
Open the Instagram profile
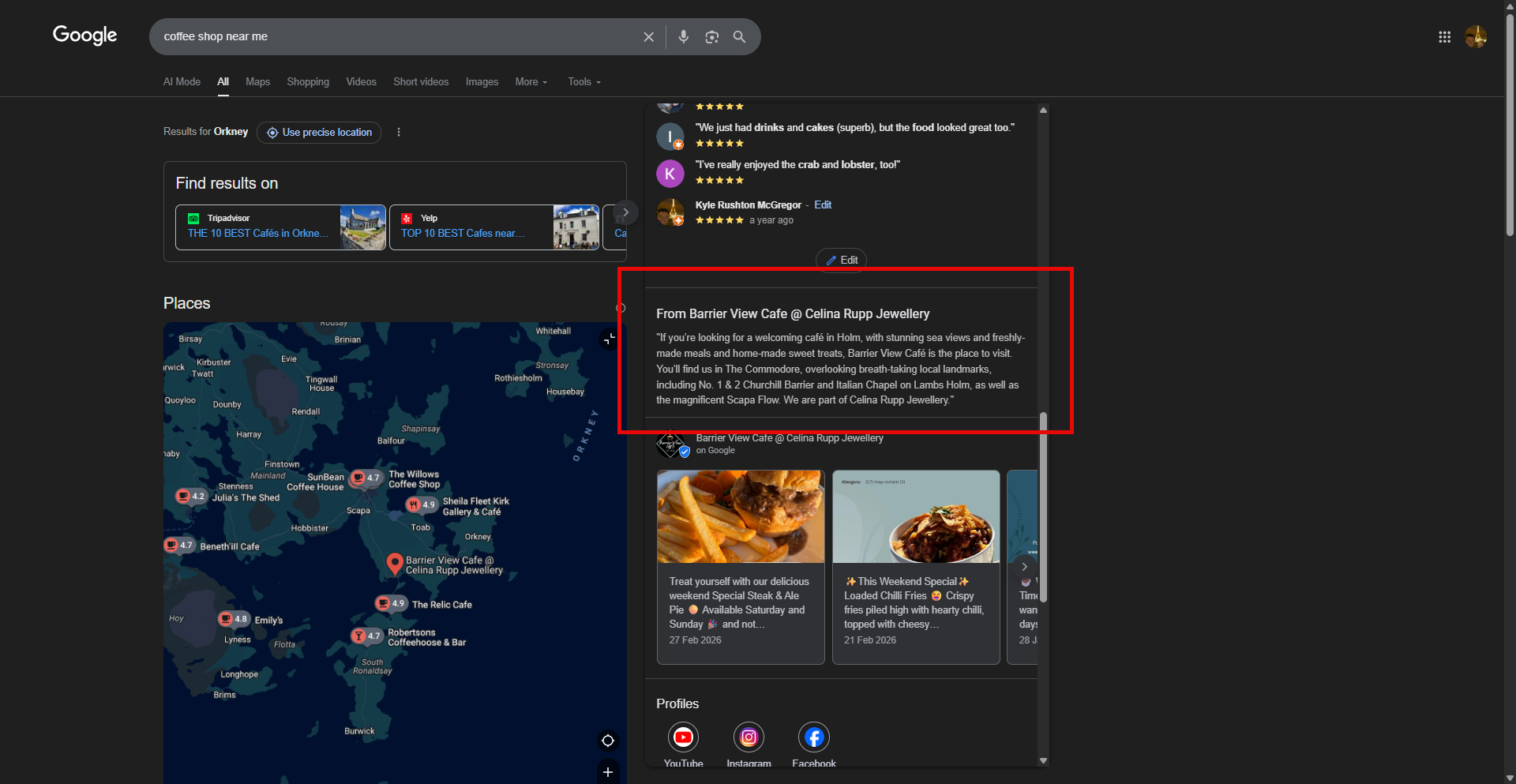click(749, 737)
